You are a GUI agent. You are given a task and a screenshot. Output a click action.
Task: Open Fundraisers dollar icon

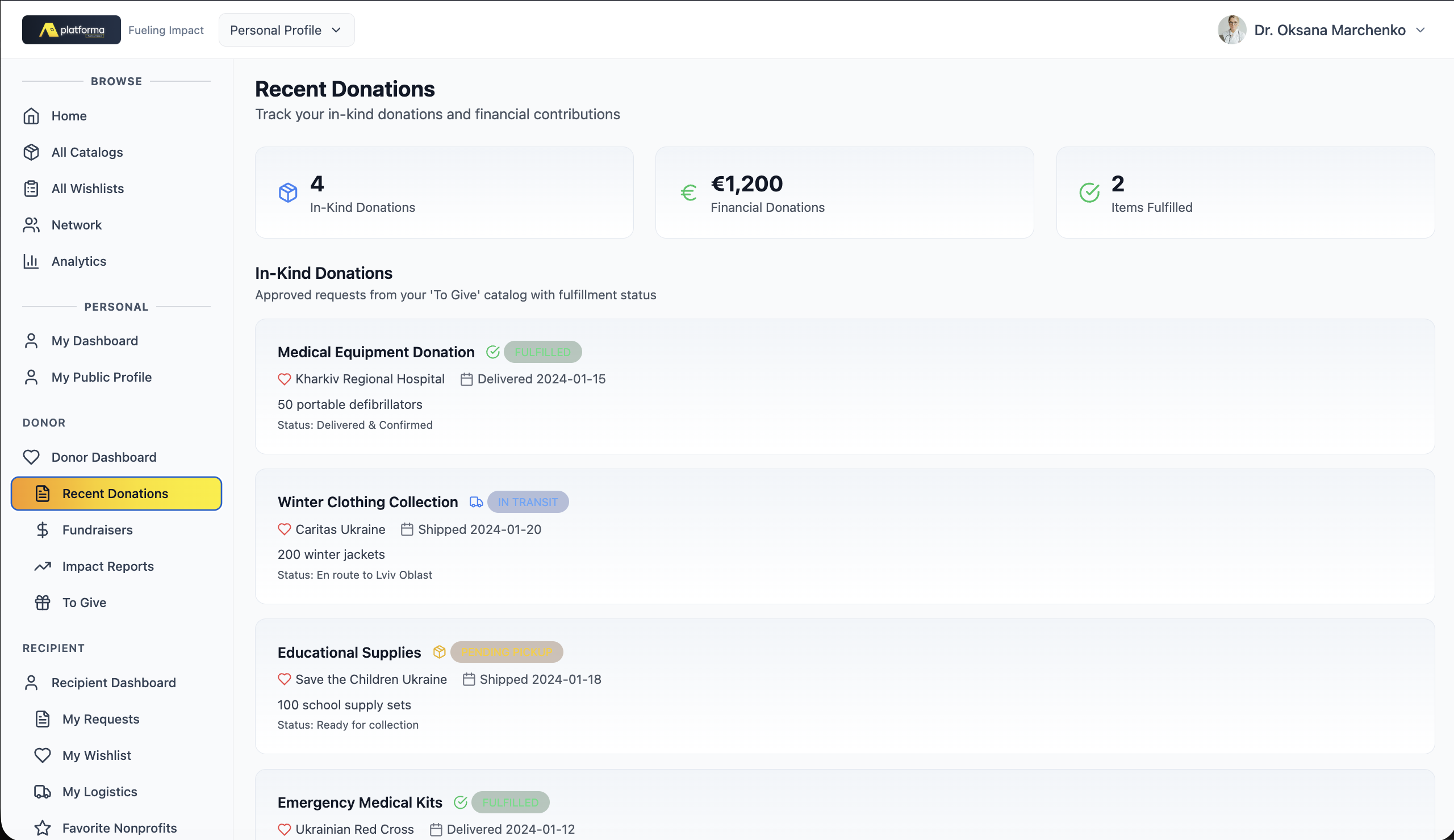42,530
